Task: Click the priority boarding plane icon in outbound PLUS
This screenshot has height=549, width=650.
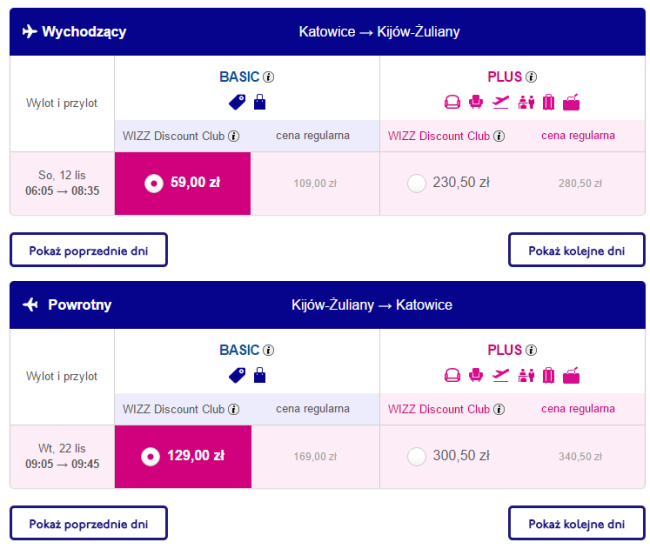Action: 501,101
